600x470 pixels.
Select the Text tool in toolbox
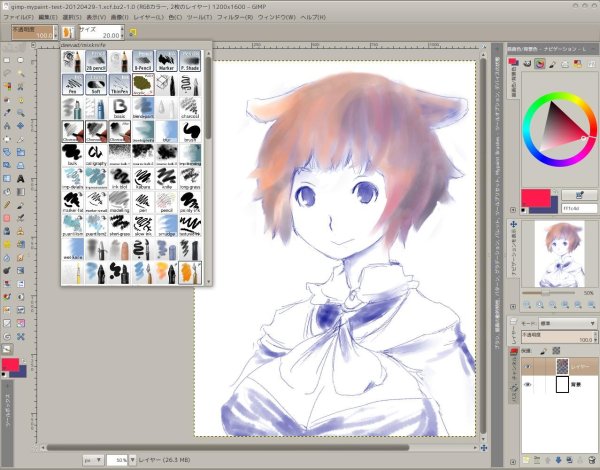pos(21,179)
